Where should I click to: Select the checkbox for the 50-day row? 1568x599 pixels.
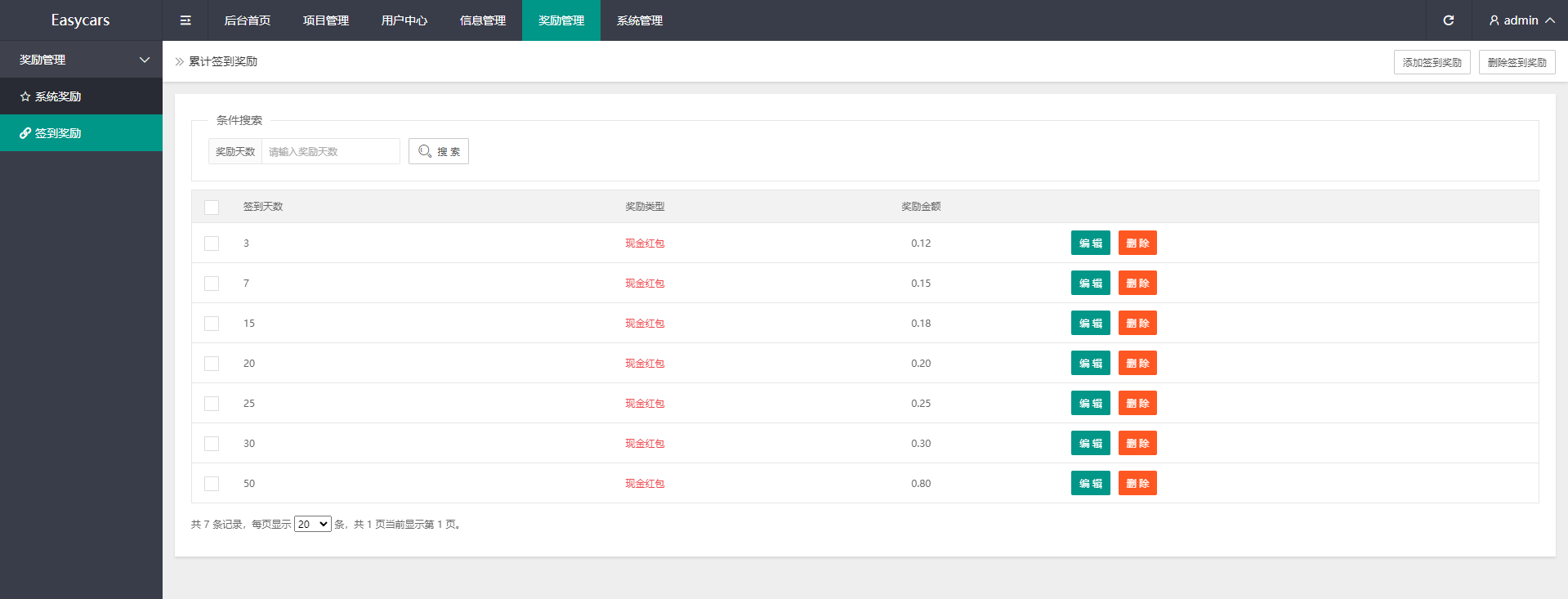point(212,484)
